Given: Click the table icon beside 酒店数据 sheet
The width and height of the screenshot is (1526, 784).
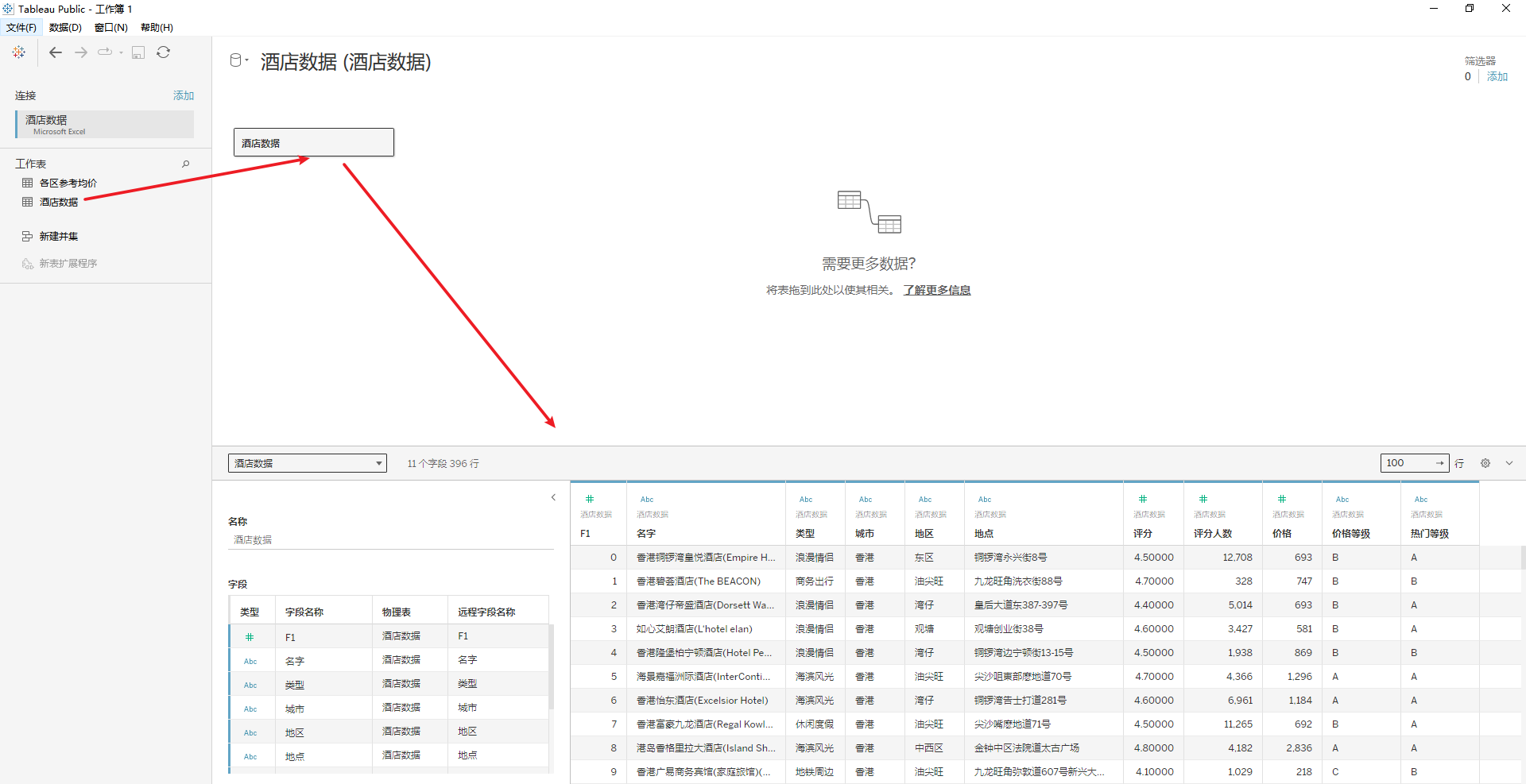Looking at the screenshot, I should (28, 202).
